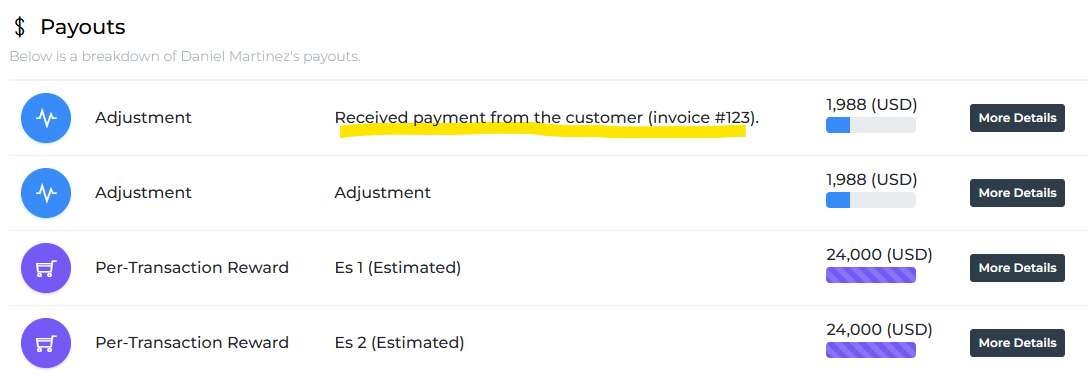Click the blue progress bar under invoice #123's 1,988 (USD)
Screen dimensions: 1091x376
[x=870, y=125]
